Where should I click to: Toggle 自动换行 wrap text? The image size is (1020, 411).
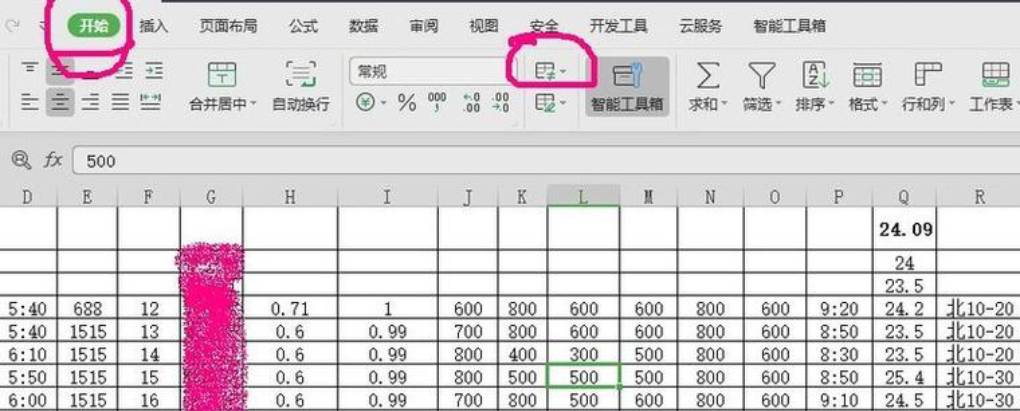click(301, 86)
